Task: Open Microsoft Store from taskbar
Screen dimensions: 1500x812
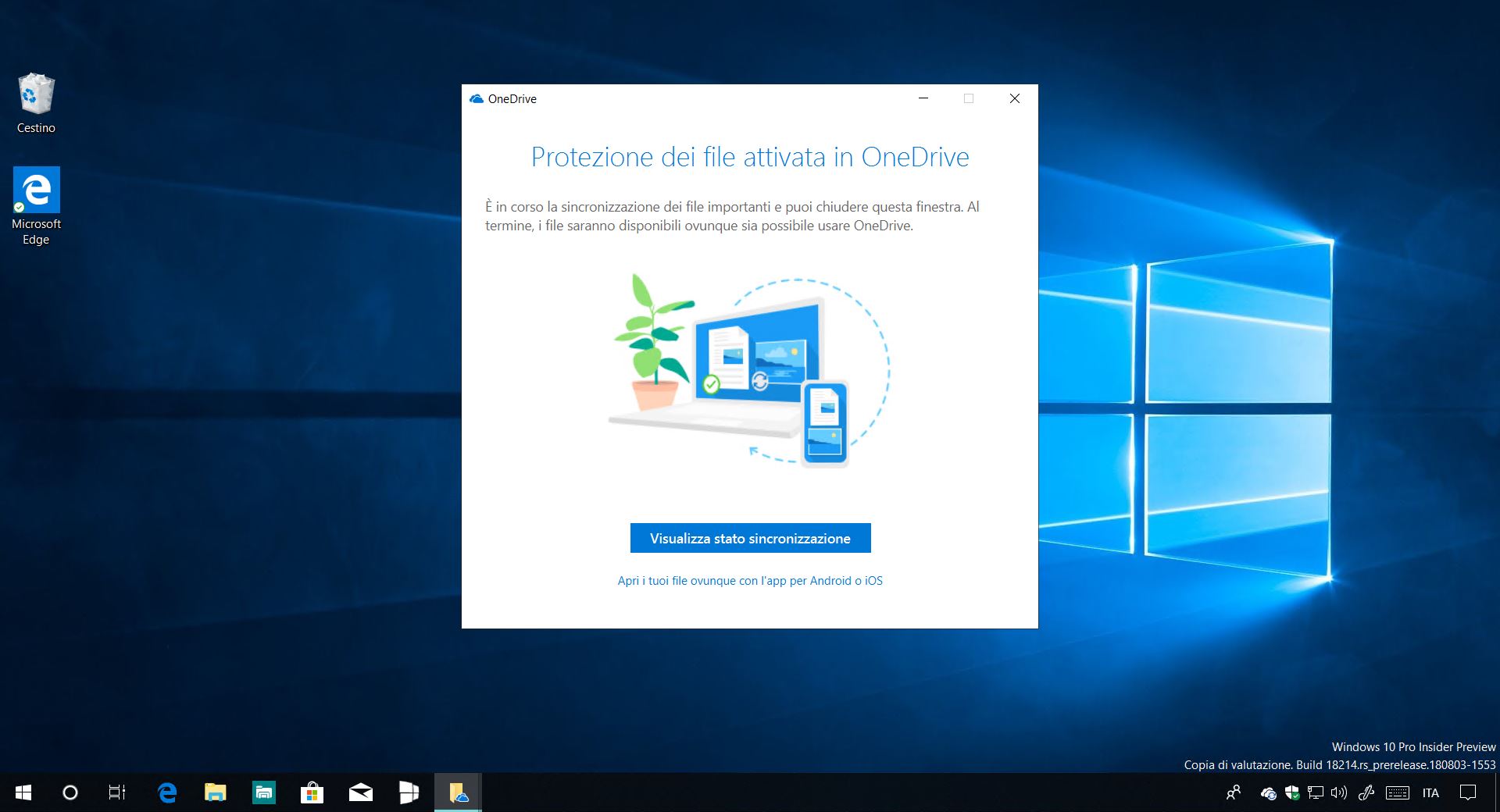Action: point(312,792)
